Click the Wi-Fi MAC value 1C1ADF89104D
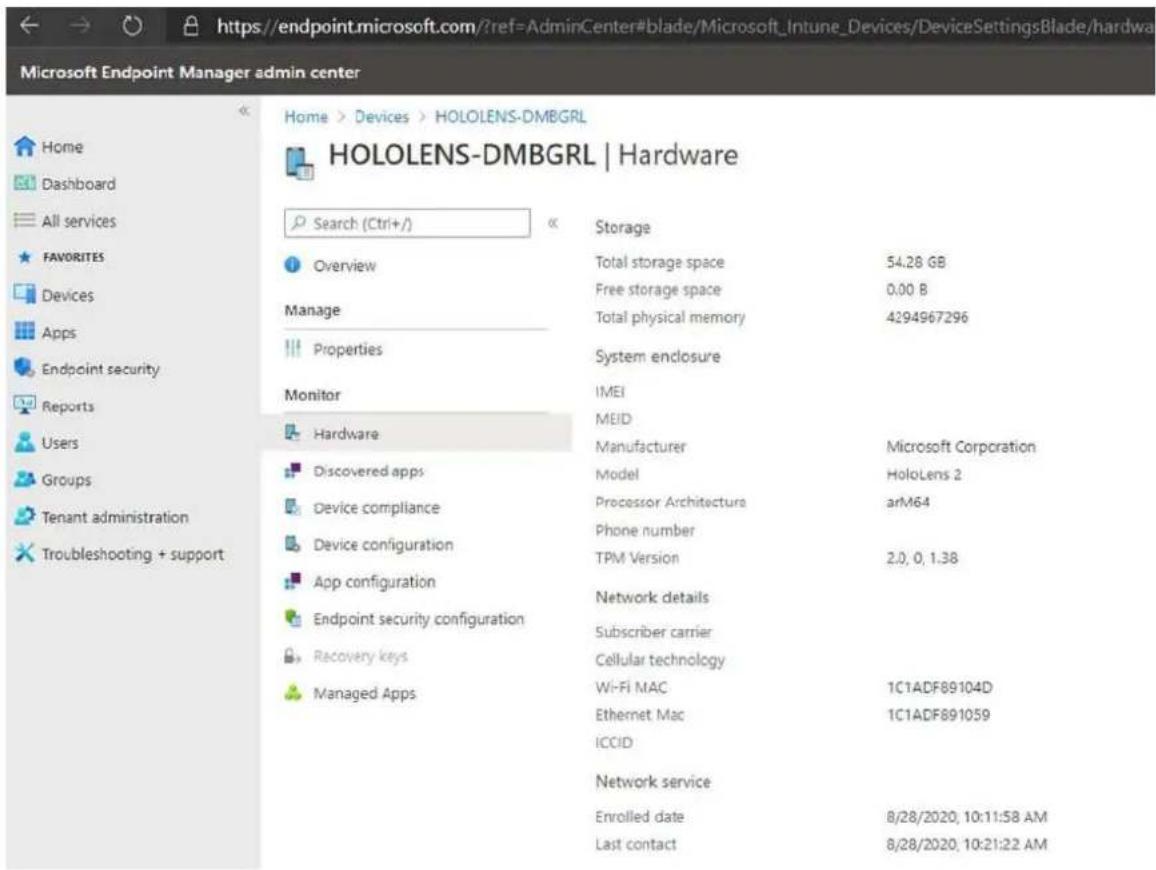Screen dimensions: 1156x870 click(939, 687)
